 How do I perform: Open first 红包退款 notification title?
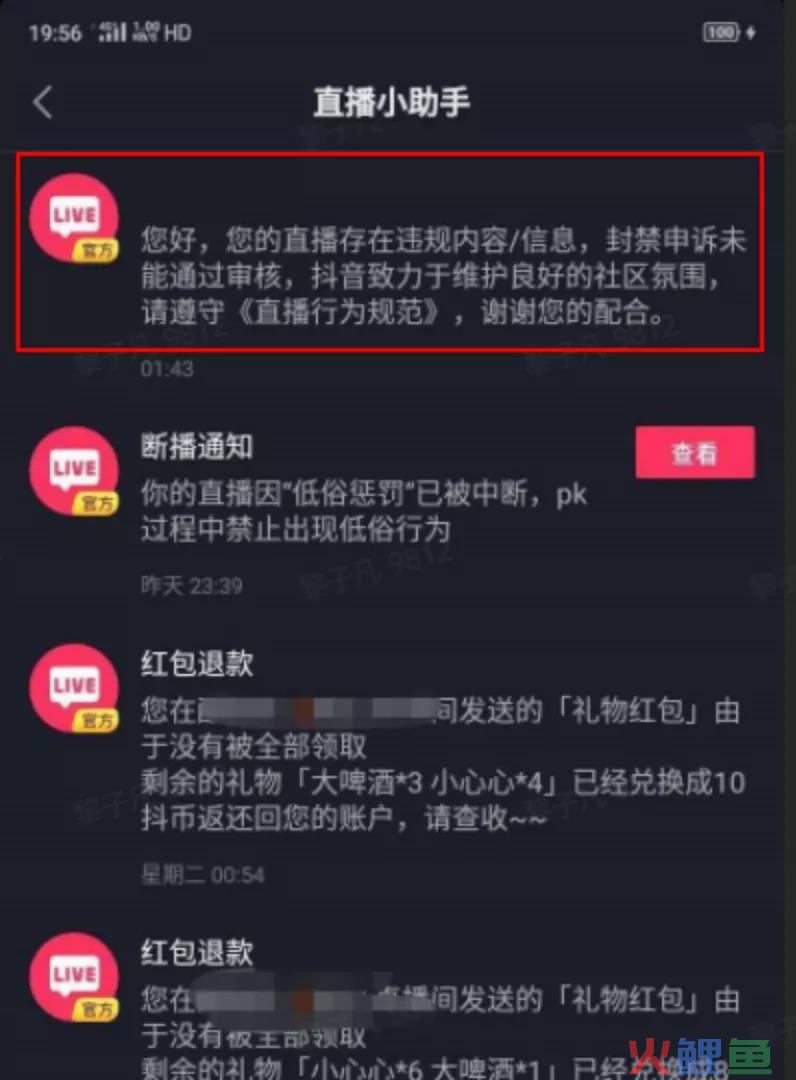[x=197, y=664]
